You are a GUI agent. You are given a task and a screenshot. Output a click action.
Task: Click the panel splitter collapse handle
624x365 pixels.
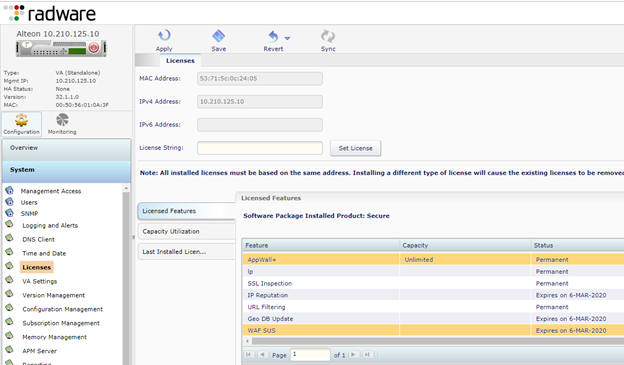pyautogui.click(x=133, y=237)
